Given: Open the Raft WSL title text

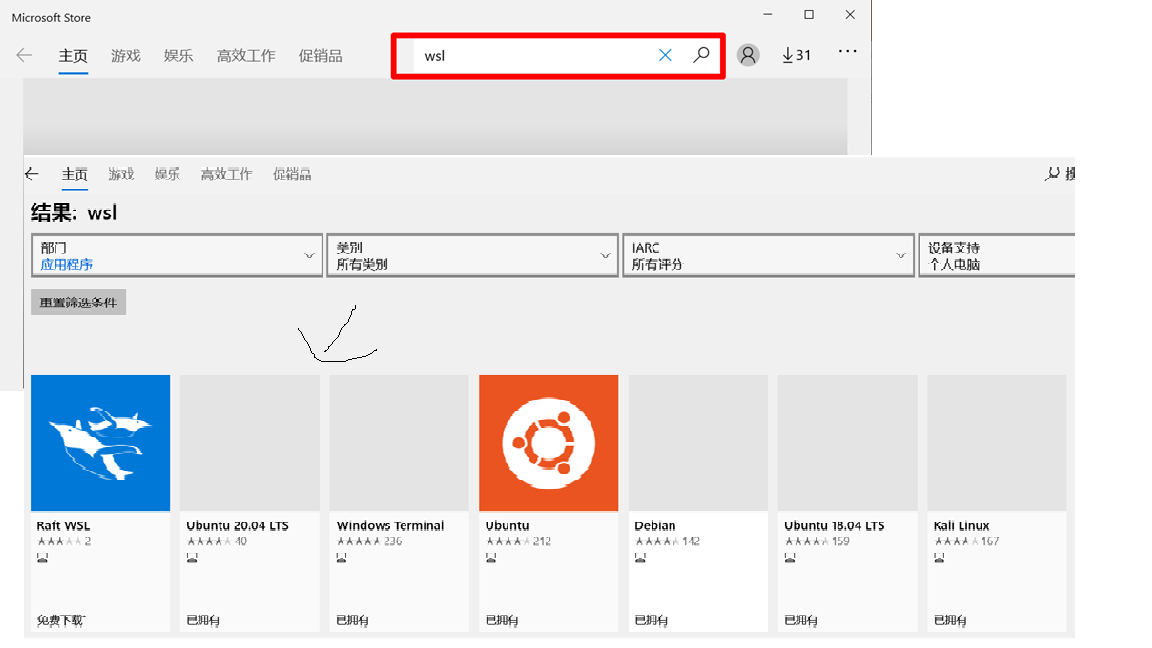Looking at the screenshot, I should [63, 526].
